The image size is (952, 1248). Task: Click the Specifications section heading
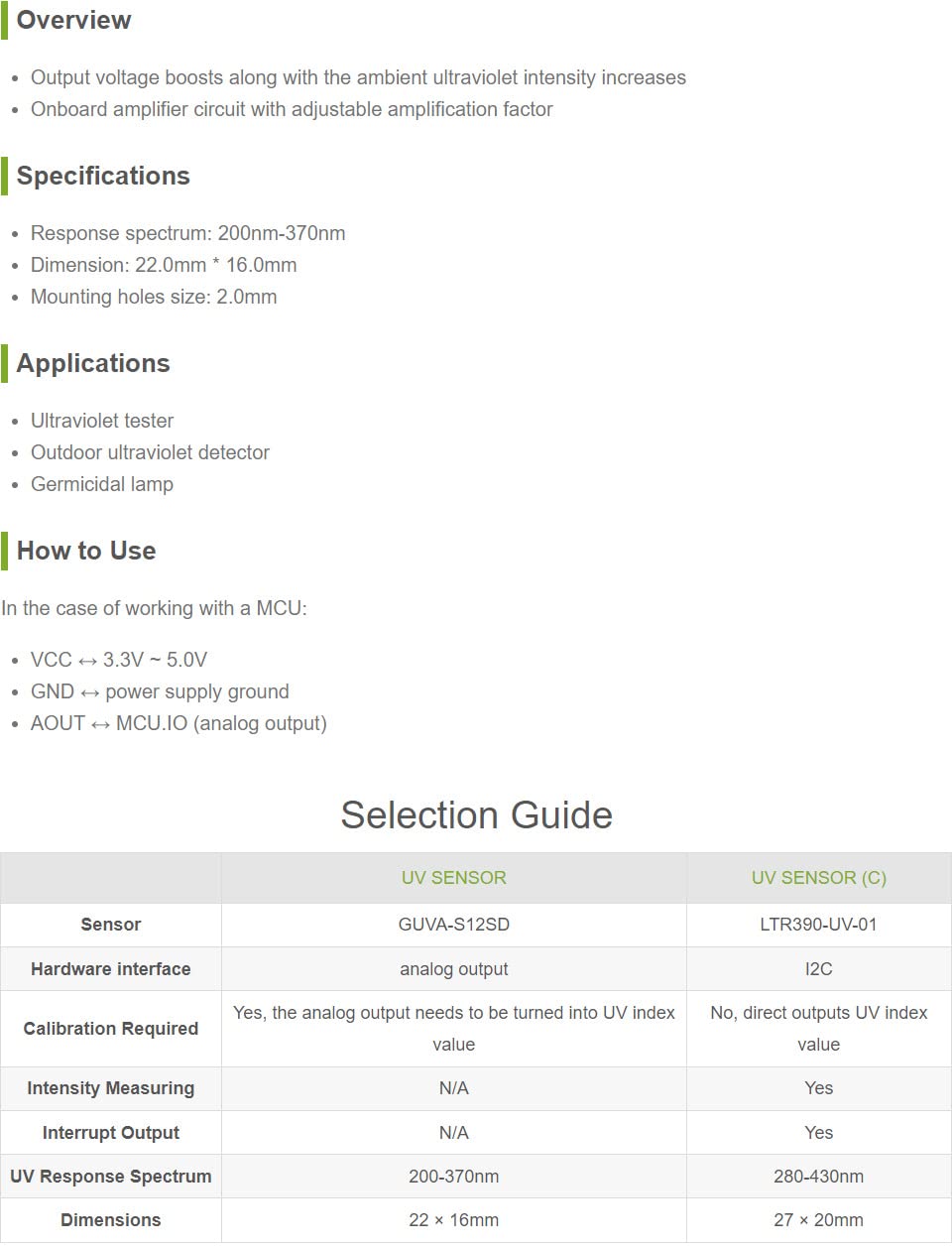point(103,176)
